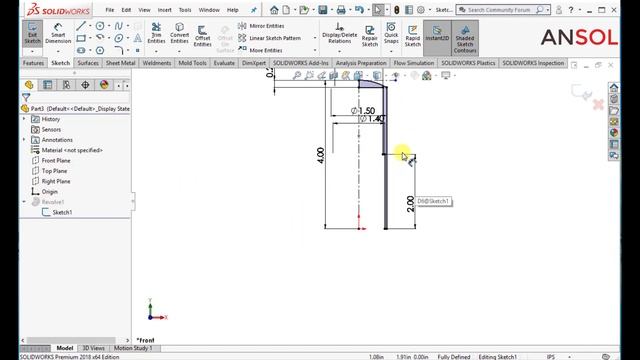Screen dimensions: 640x360
Task: Click the Print icon
Action: [341, 10]
